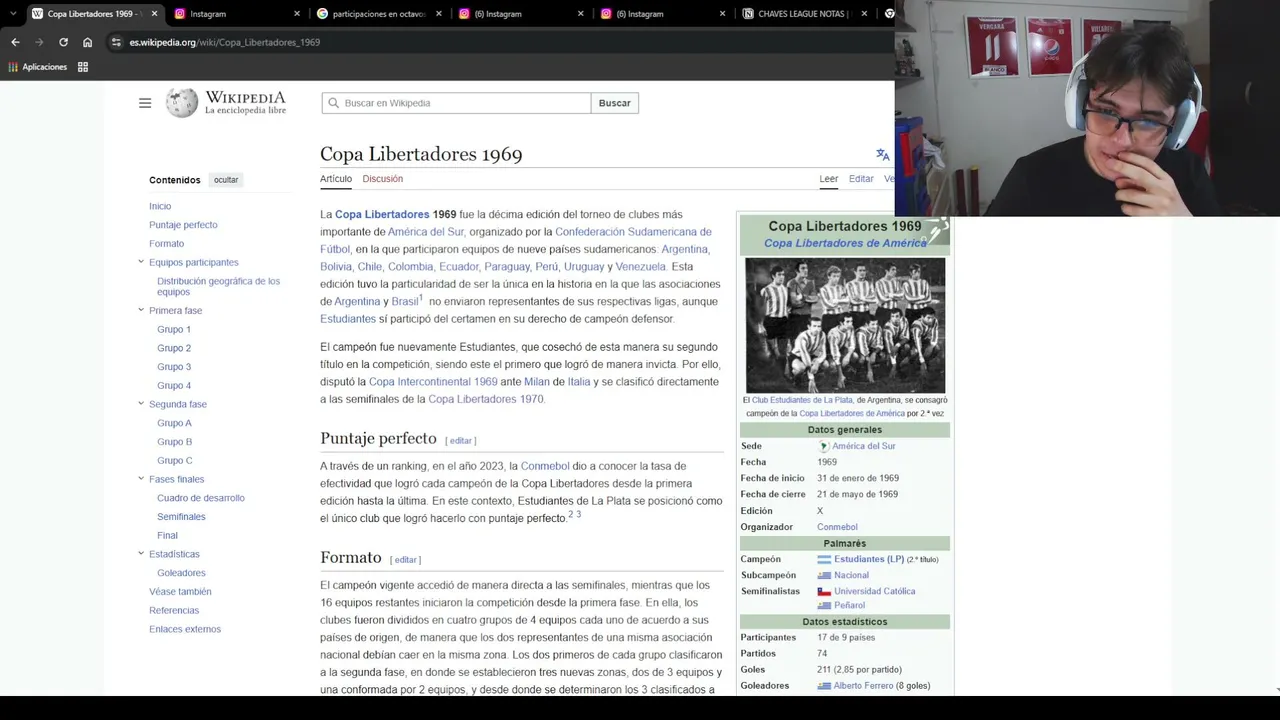
Task: Jump to Cuadro de desarrollo in contents
Action: coord(201,498)
